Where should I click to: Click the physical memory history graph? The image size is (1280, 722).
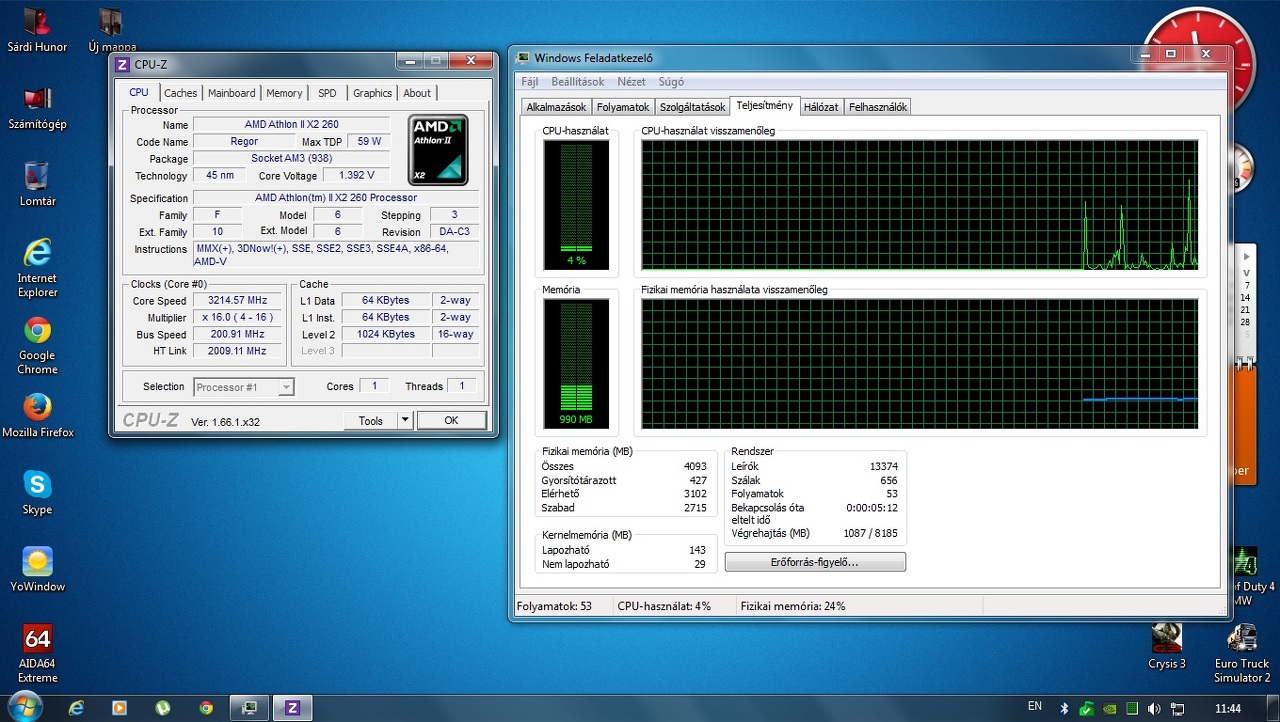pyautogui.click(x=919, y=364)
